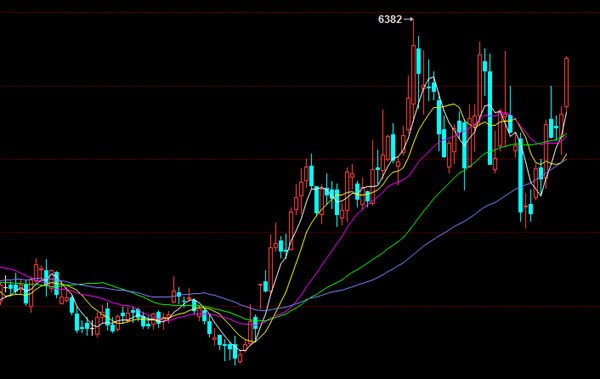The image size is (600, 379).
Task: Select the cyan candle at the first rally peak
Action: point(311,176)
